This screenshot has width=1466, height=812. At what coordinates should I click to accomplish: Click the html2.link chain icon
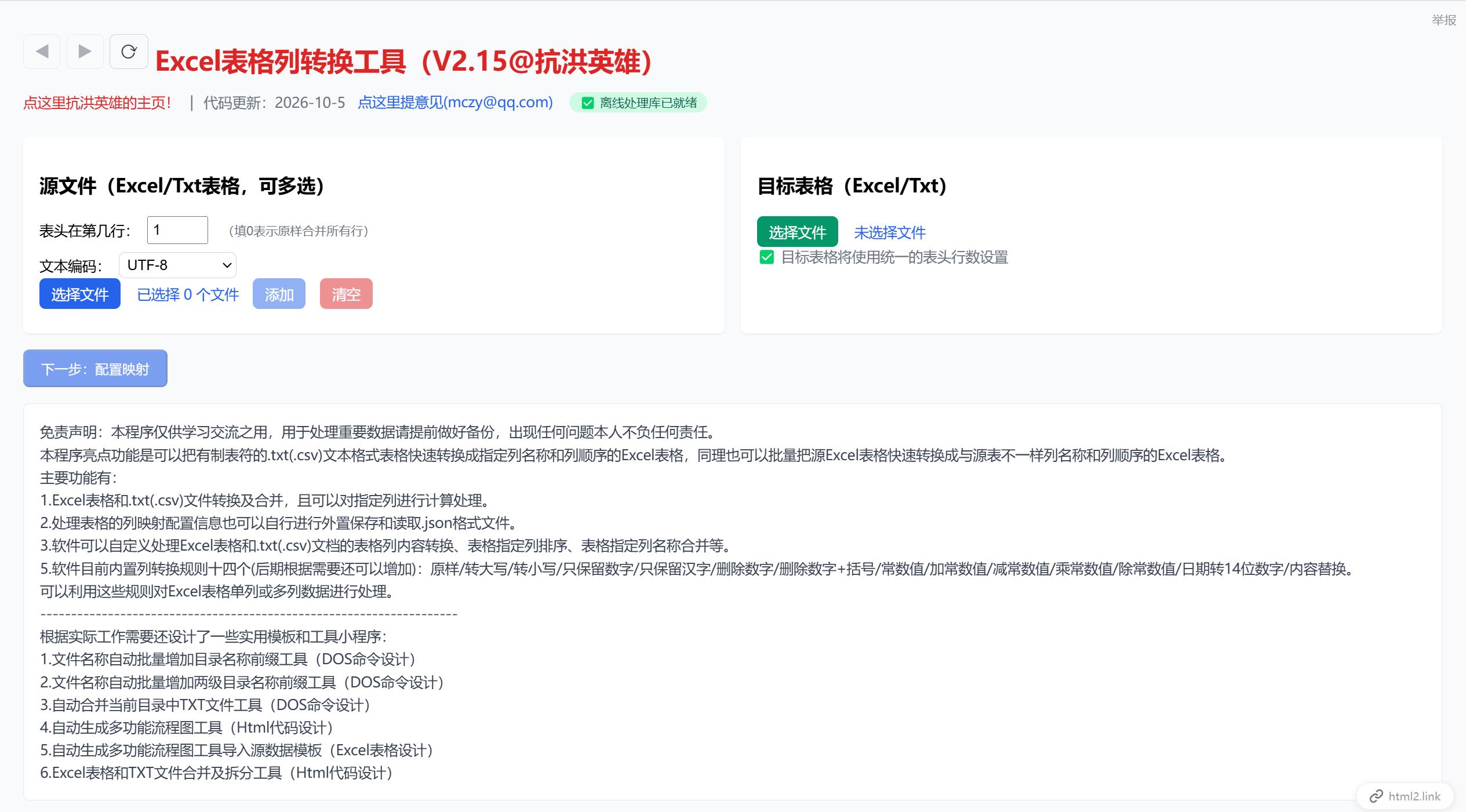point(1376,796)
